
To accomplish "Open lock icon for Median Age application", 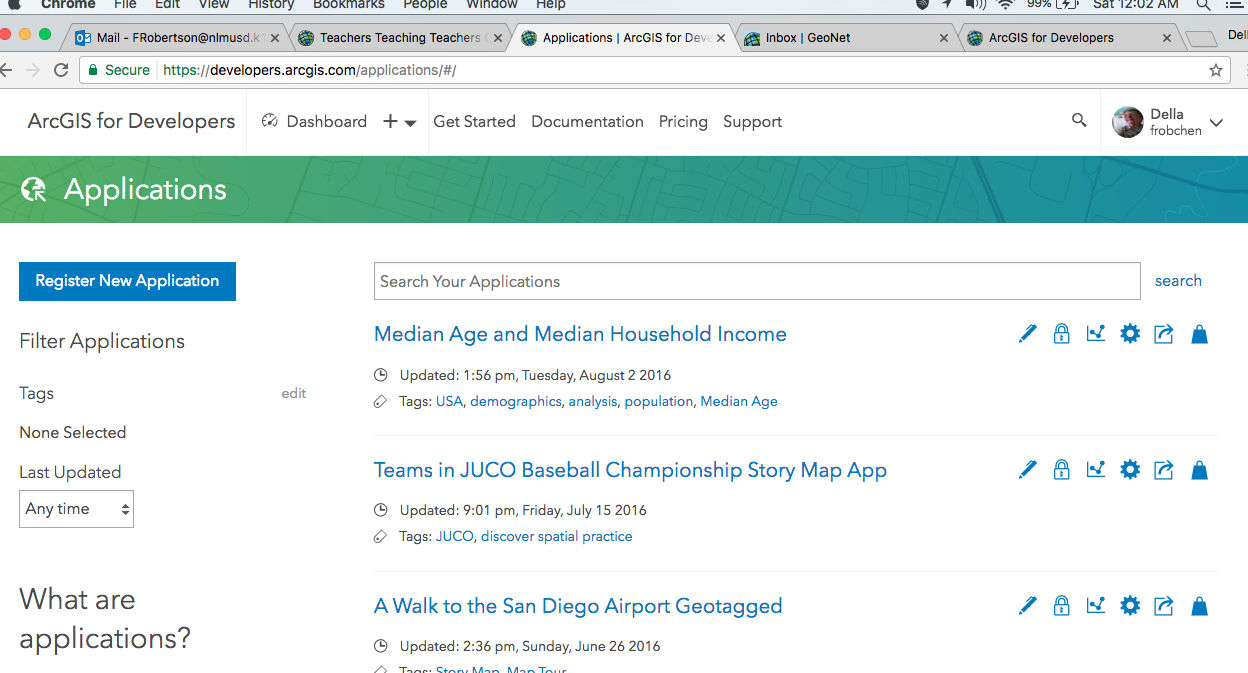I will [x=1061, y=334].
